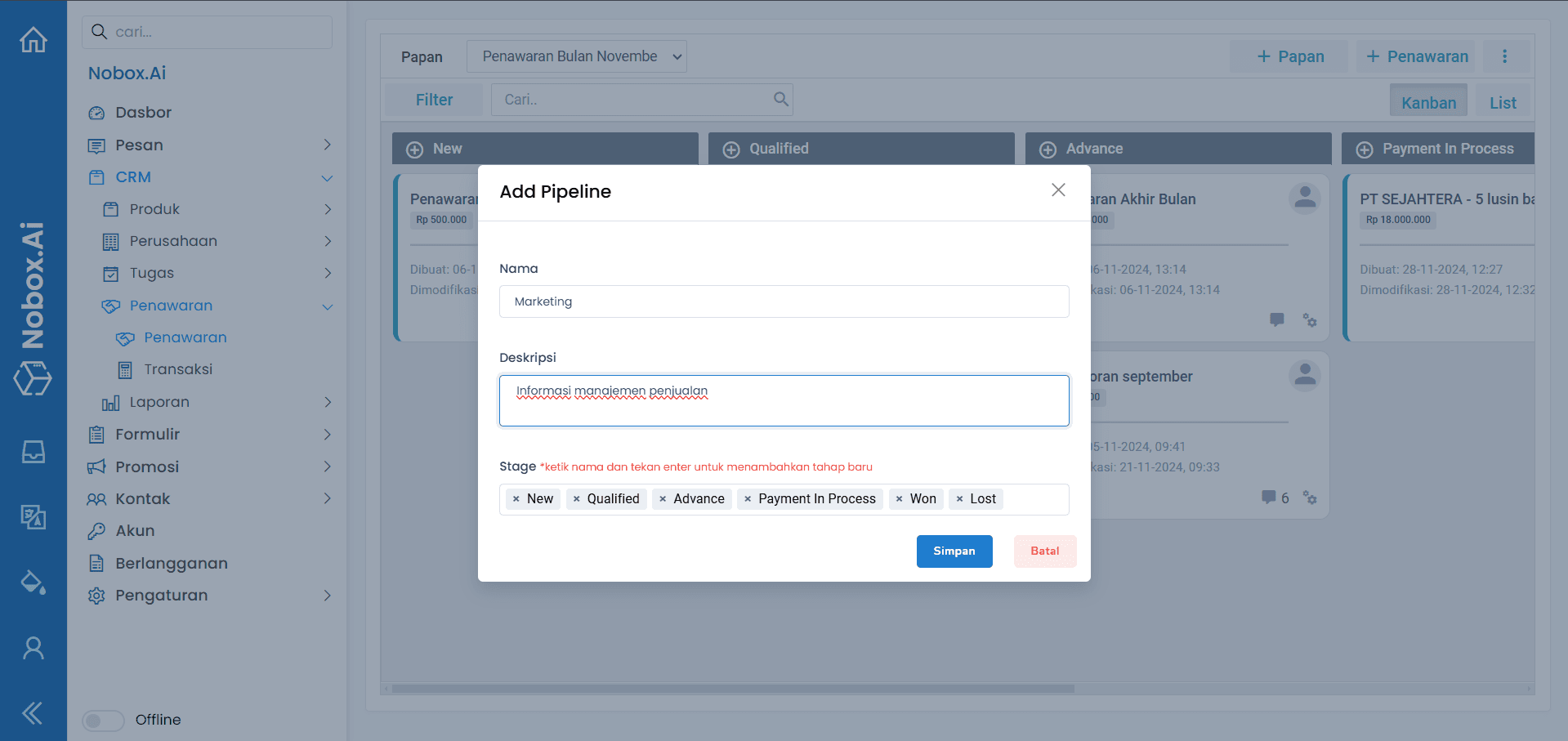
Task: Click the "+ Papan" button
Action: click(1289, 56)
